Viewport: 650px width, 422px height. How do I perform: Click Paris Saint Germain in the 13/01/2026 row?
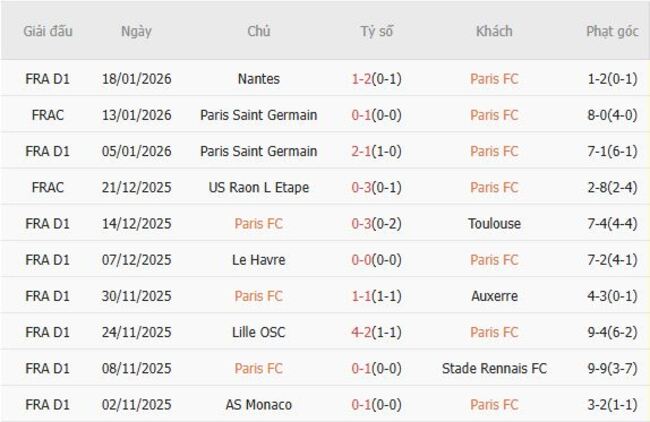pyautogui.click(x=259, y=115)
